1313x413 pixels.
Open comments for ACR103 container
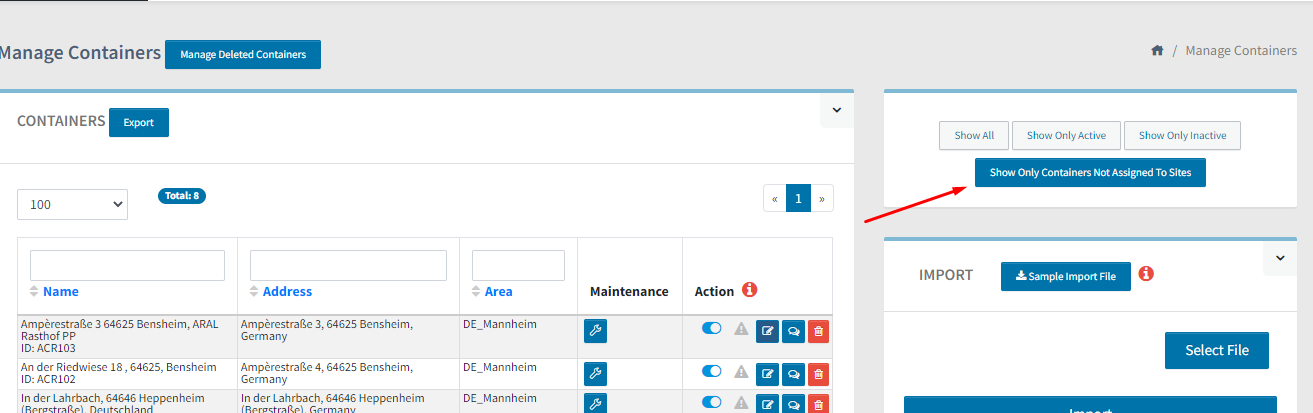[793, 331]
